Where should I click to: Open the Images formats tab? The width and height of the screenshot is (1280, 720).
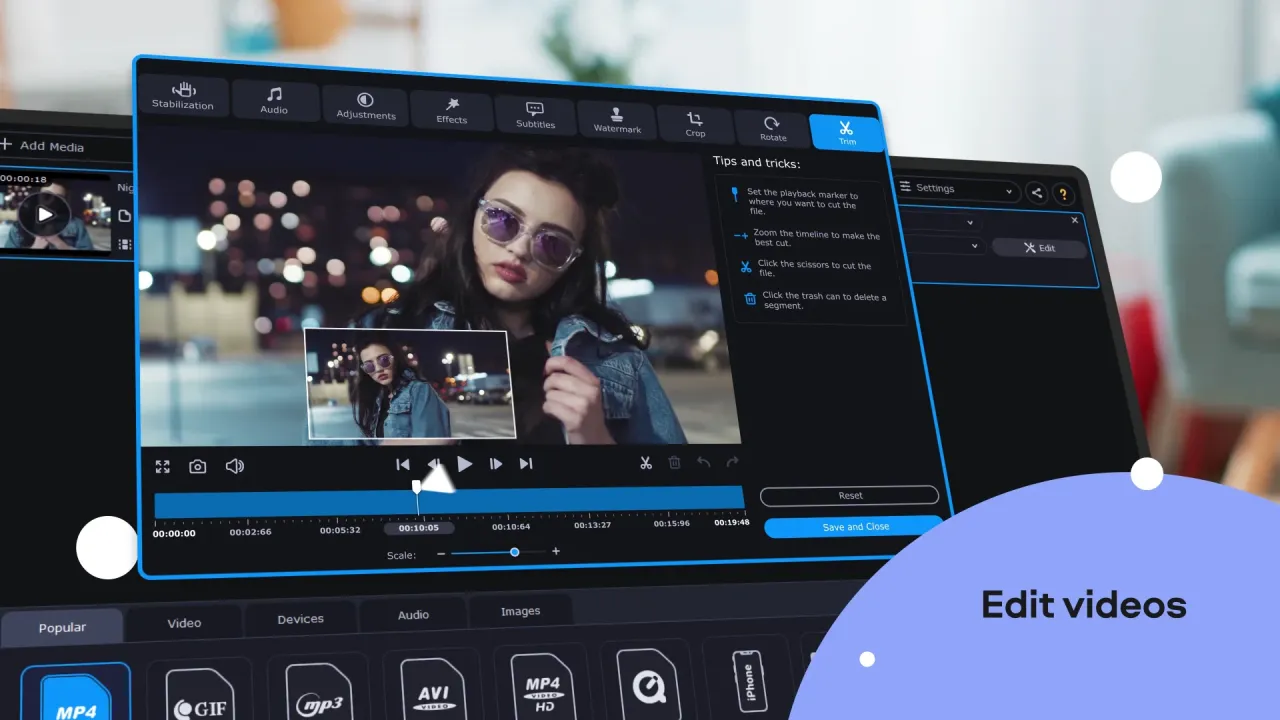tap(520, 611)
